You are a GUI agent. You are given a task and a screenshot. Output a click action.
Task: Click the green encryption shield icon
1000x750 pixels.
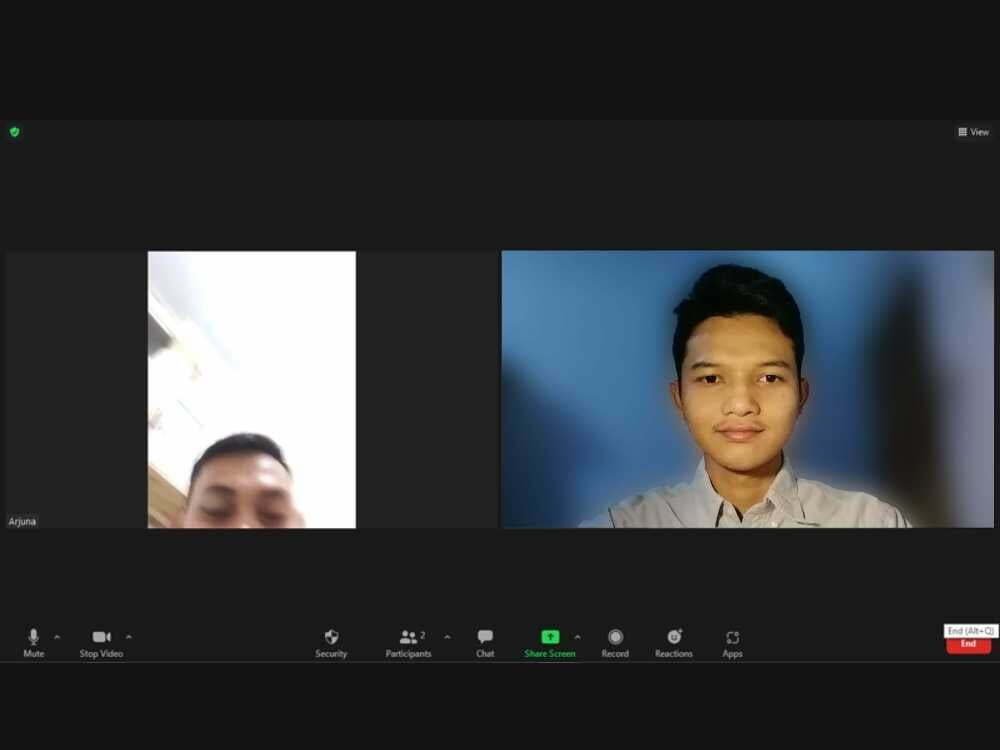[14, 132]
